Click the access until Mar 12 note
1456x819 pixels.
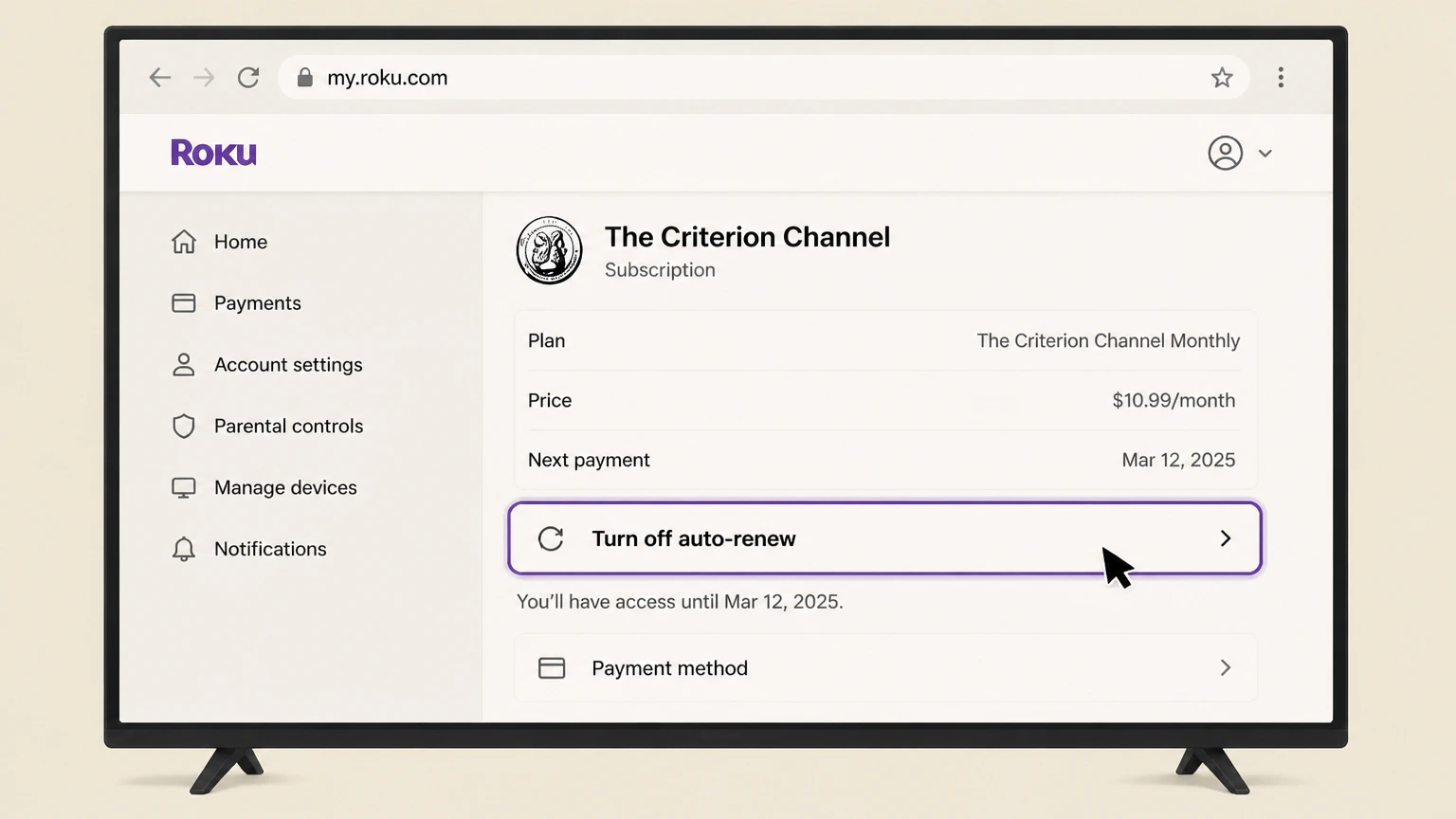680,602
